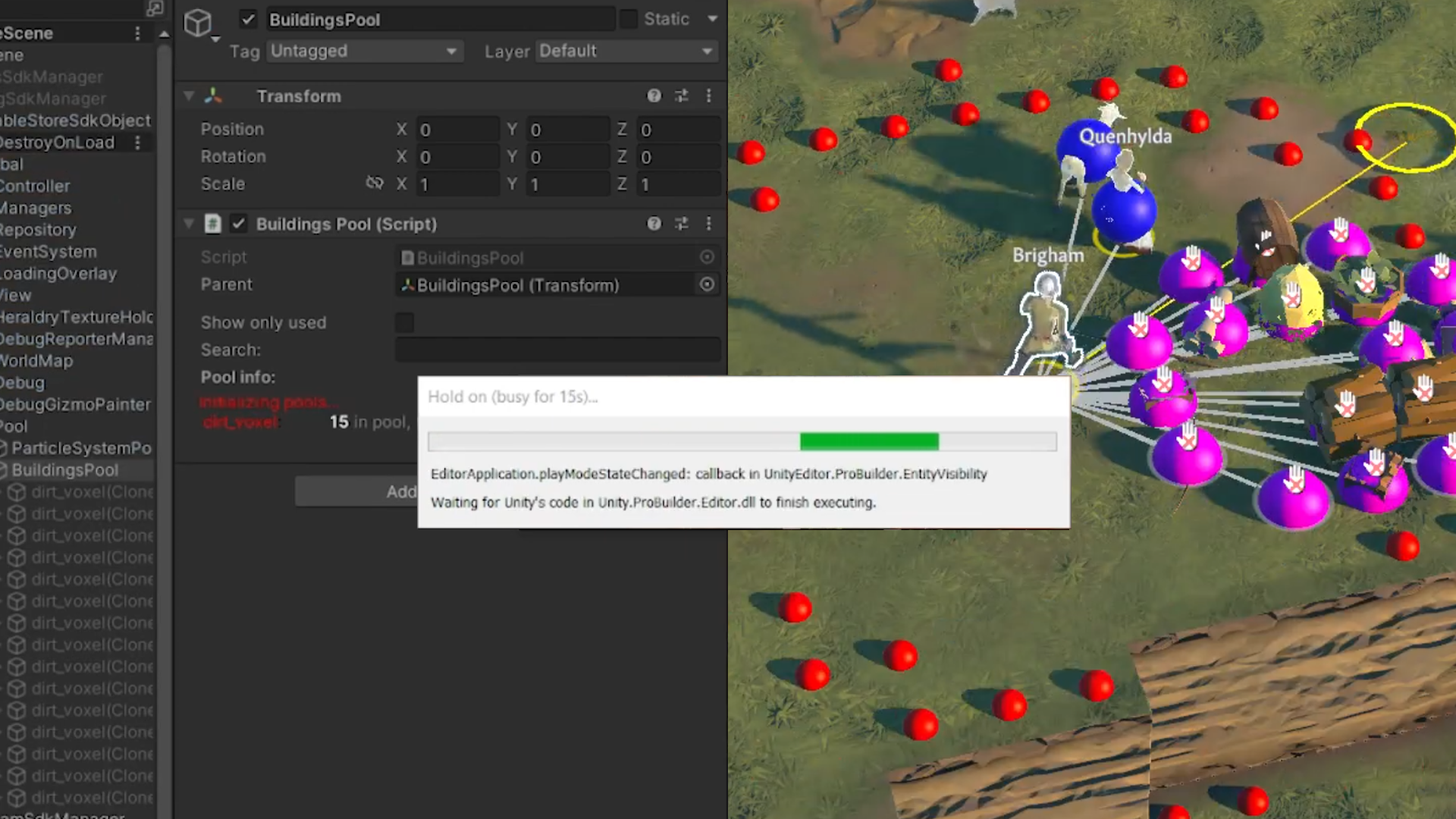Select ParticleSystemPool in the Hierarchy
This screenshot has width=1456, height=819.
(81, 448)
